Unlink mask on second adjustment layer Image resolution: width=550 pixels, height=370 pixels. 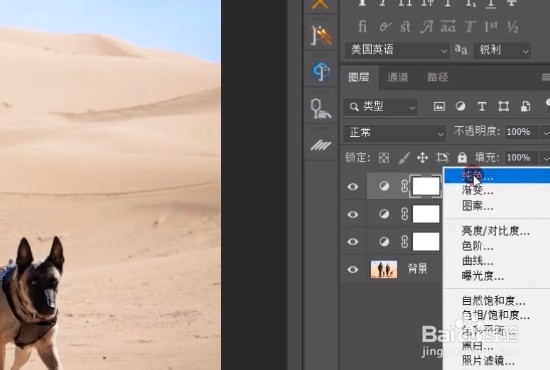click(404, 214)
